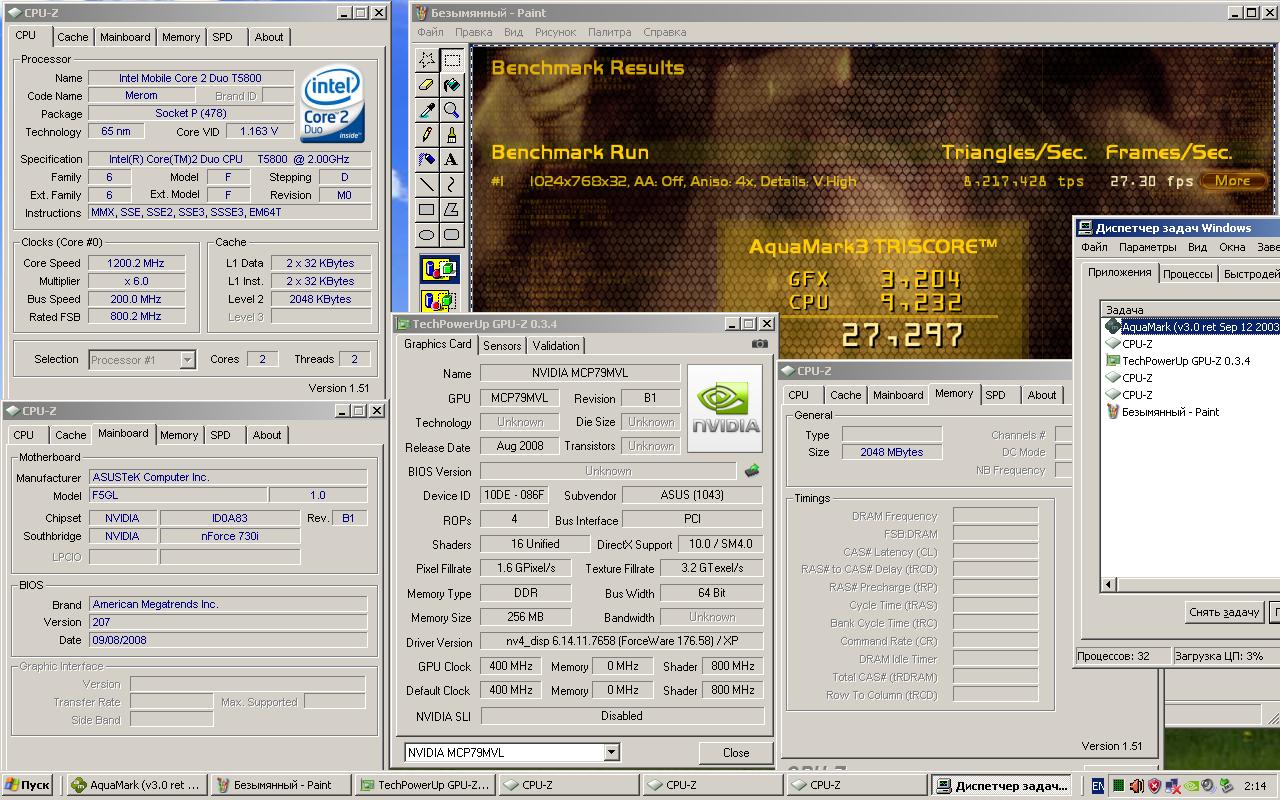Pick the Rectangle shape tool
This screenshot has height=800, width=1280.
click(x=427, y=210)
